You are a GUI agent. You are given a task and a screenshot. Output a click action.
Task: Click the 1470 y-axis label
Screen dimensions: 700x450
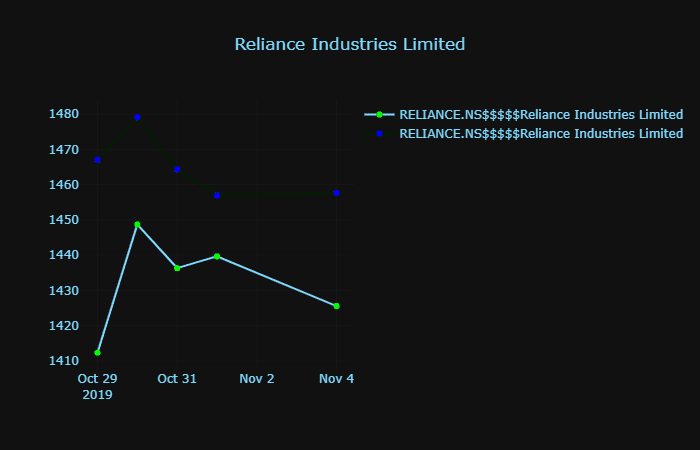pyautogui.click(x=64, y=150)
